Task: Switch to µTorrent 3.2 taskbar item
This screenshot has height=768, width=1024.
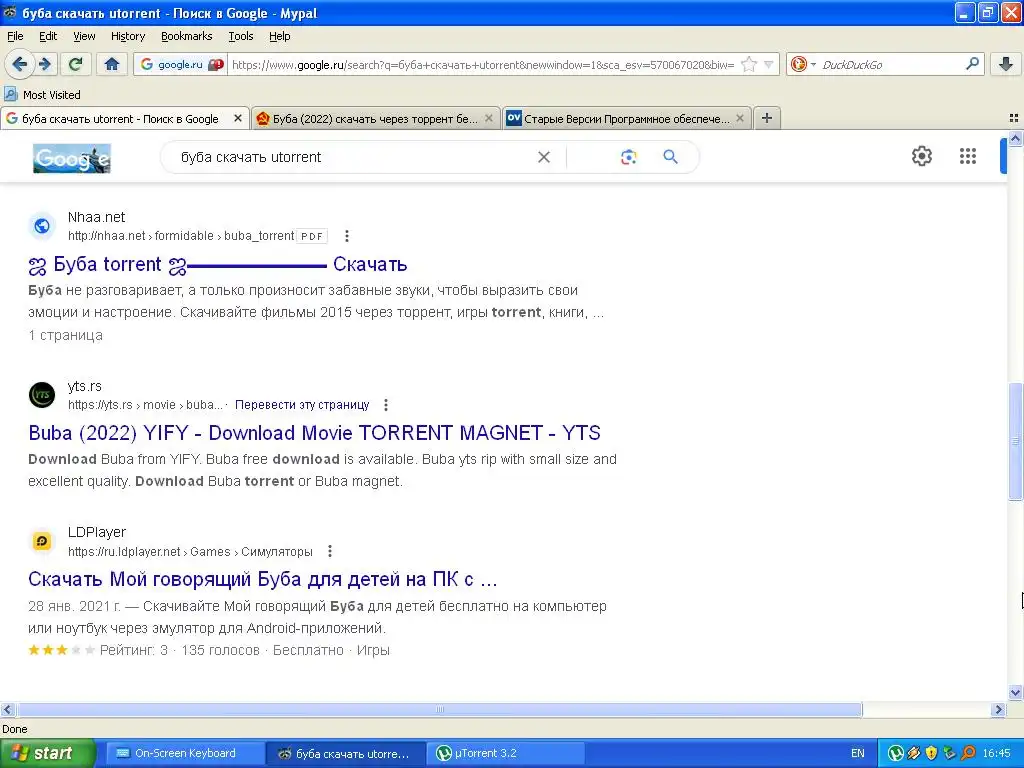Action: [x=505, y=753]
